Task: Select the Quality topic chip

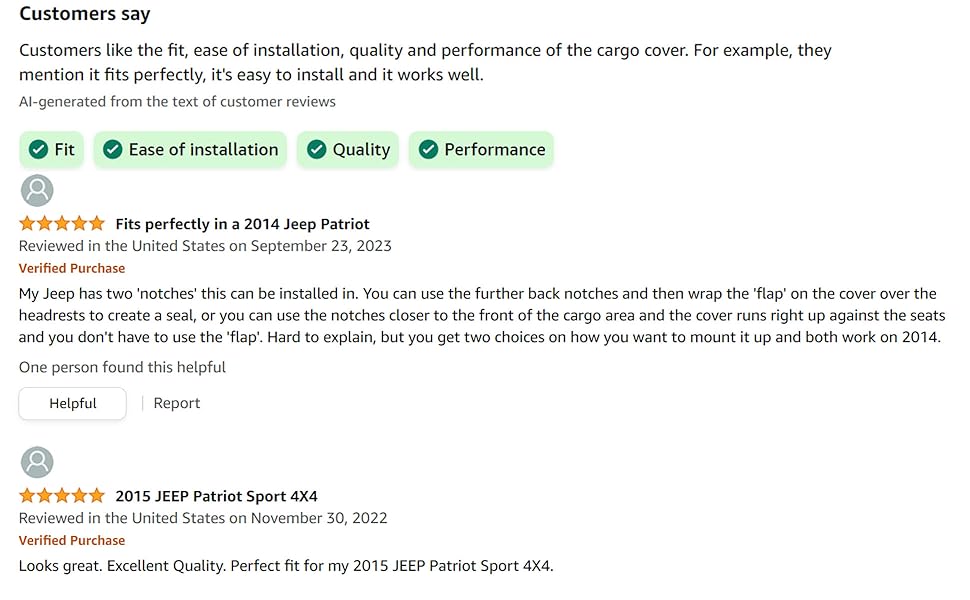Action: (x=348, y=149)
